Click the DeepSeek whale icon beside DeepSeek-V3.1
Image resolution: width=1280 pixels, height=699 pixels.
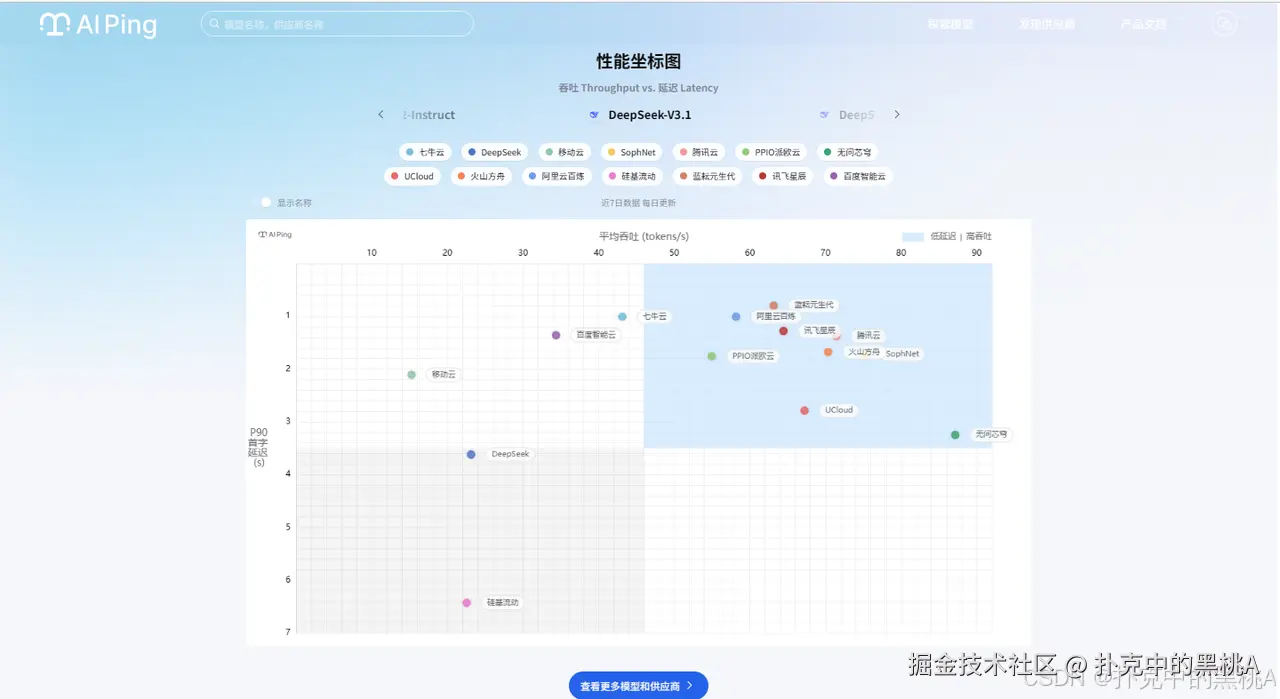coord(594,115)
